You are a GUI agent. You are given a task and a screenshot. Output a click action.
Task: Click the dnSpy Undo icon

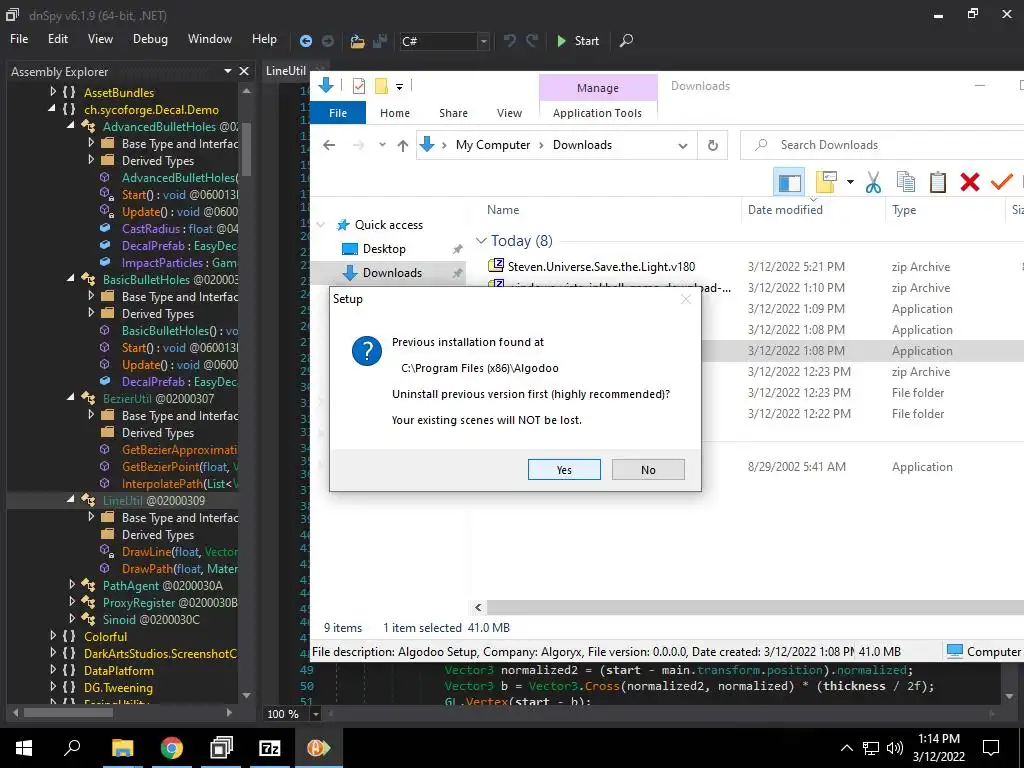[509, 41]
